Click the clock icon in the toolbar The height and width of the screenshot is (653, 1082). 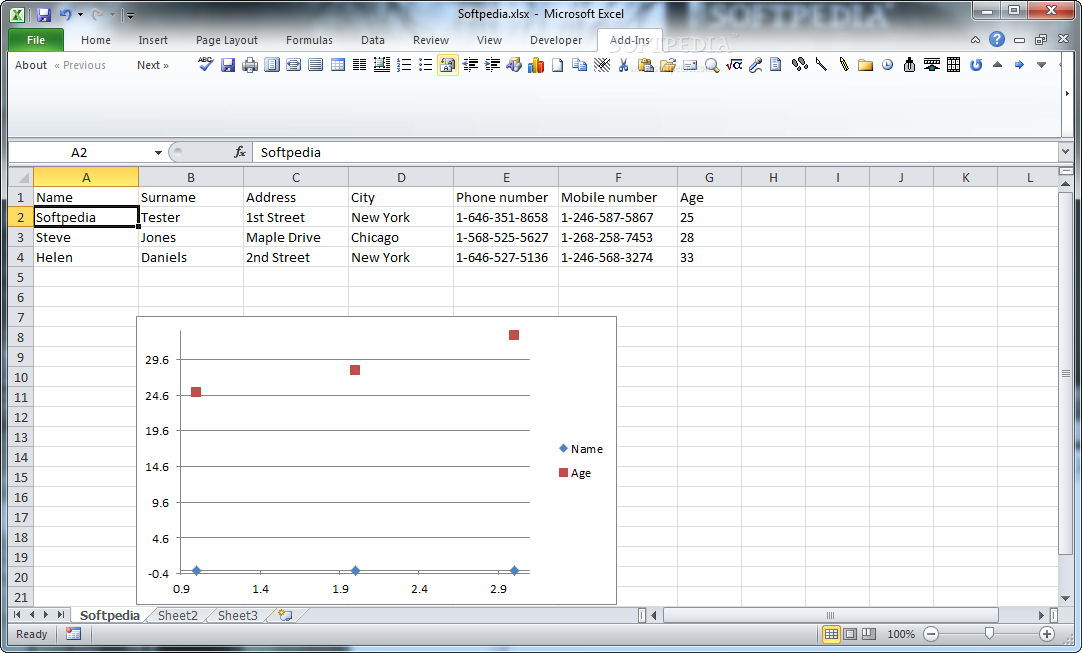tap(887, 65)
